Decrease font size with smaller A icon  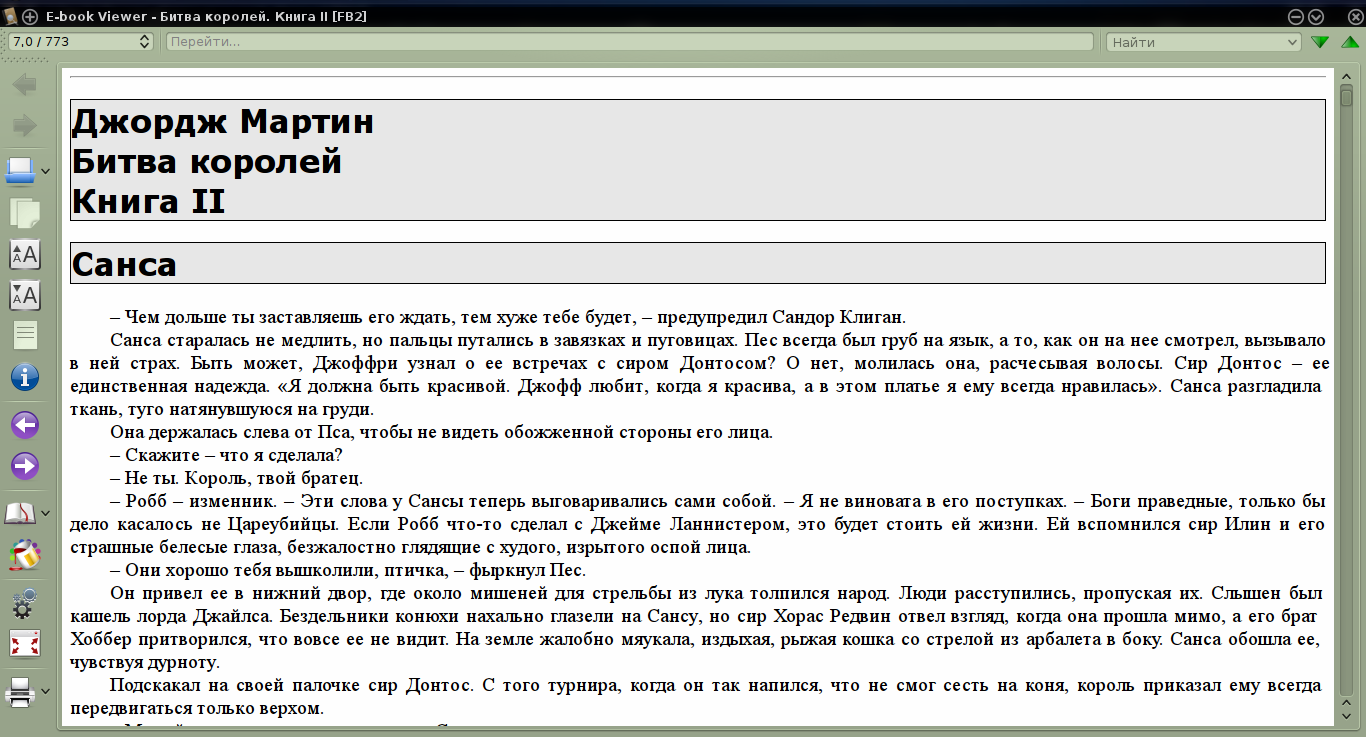(24, 296)
